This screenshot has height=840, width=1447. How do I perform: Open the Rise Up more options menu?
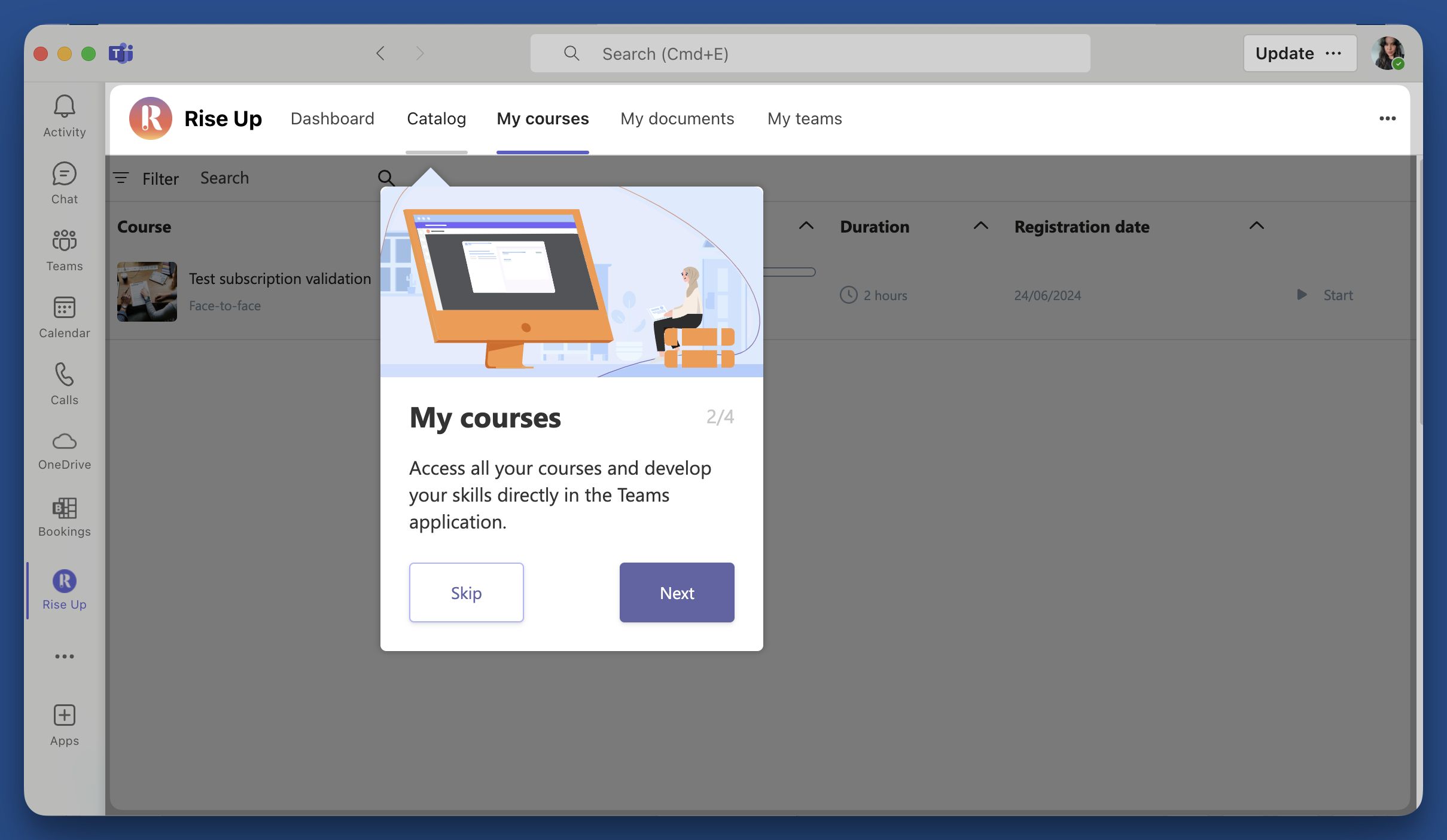point(1387,118)
